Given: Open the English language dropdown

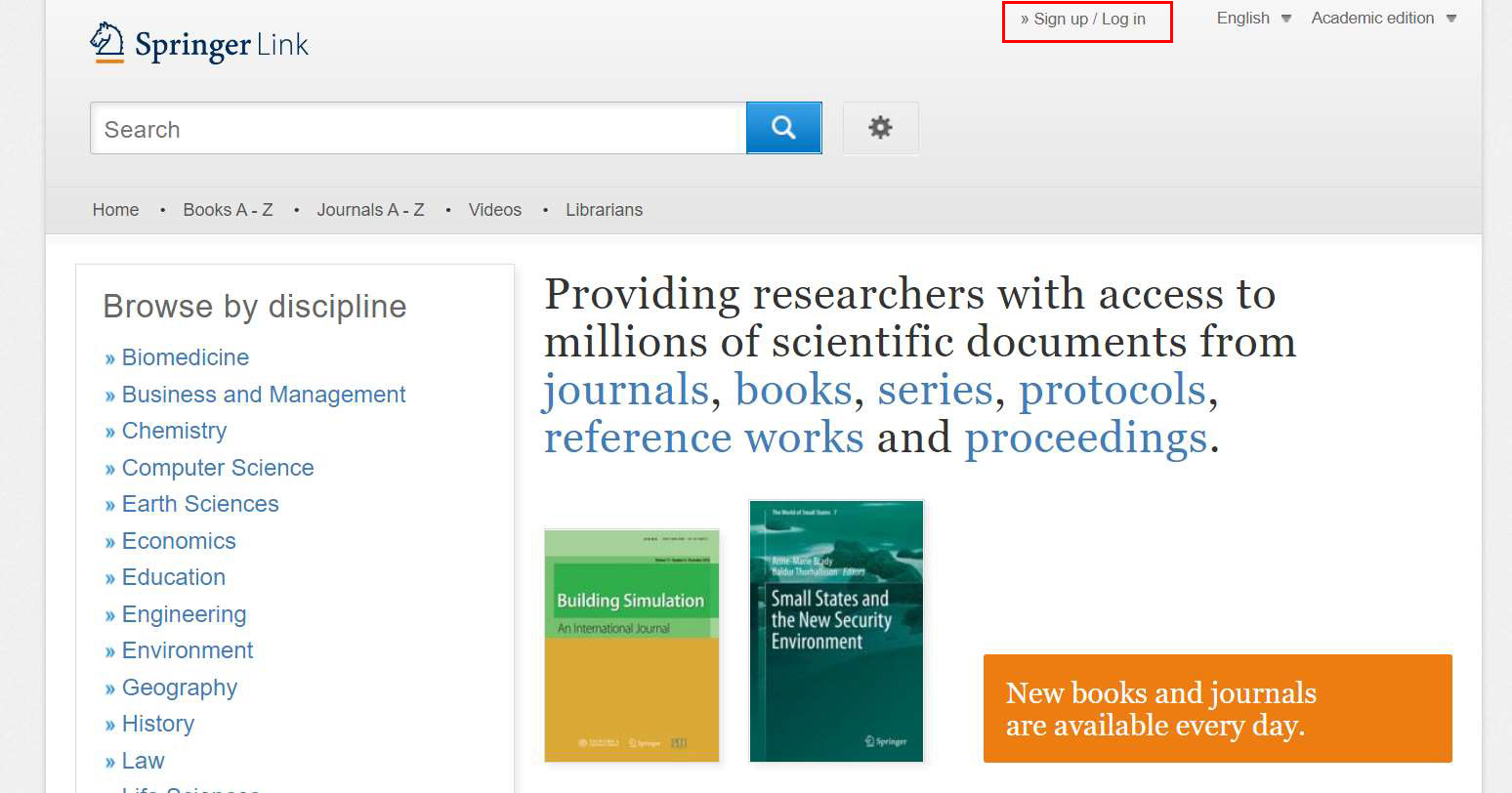Looking at the screenshot, I should 1254,18.
